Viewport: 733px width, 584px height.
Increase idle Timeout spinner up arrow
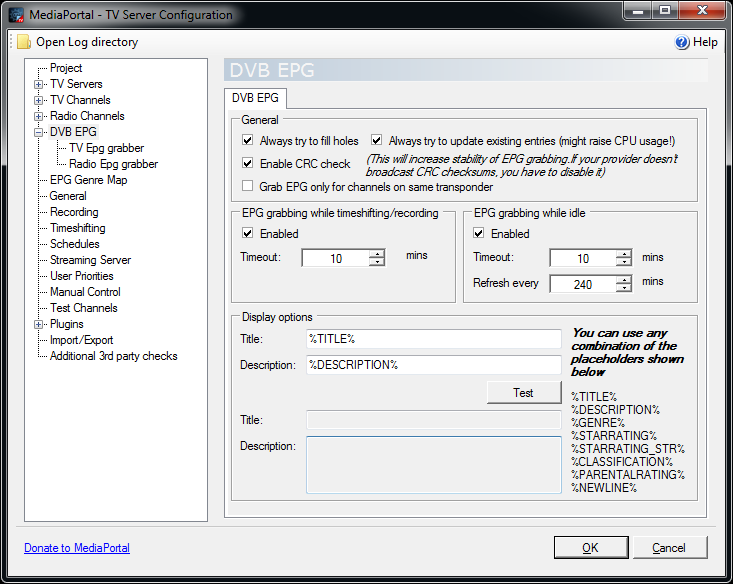tap(624, 254)
